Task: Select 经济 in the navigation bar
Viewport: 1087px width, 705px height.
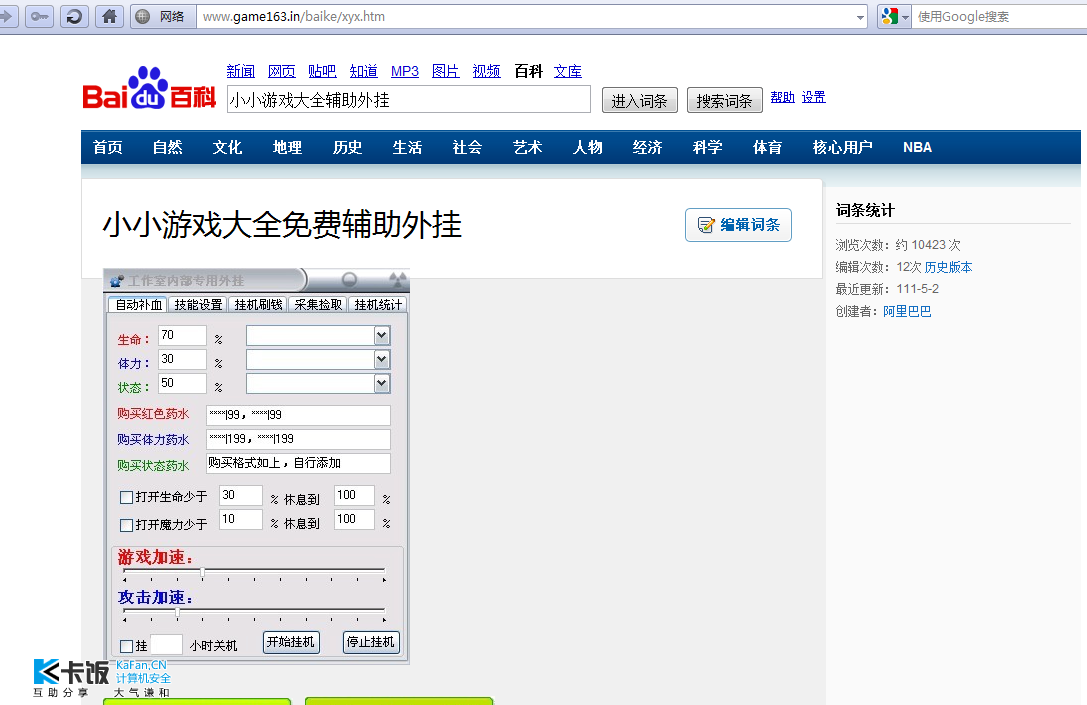Action: [647, 147]
